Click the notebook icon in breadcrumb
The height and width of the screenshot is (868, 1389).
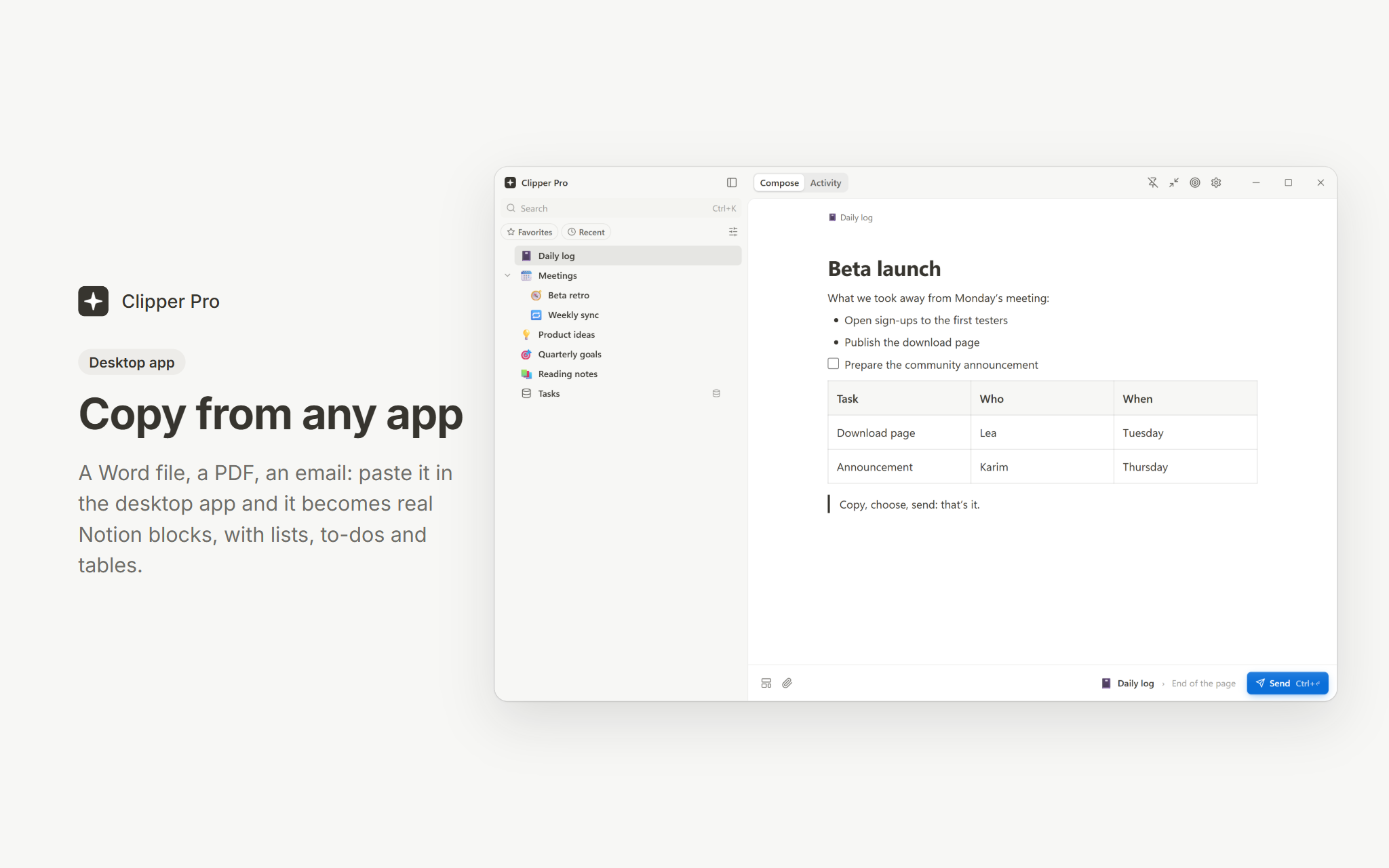(x=832, y=218)
